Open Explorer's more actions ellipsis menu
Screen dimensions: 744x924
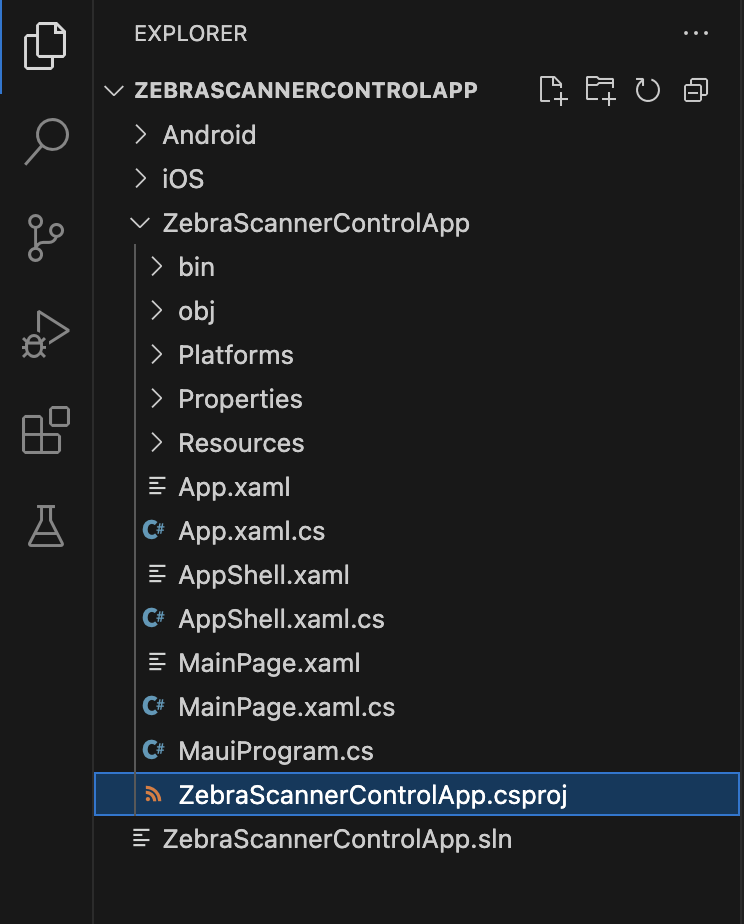click(x=695, y=34)
